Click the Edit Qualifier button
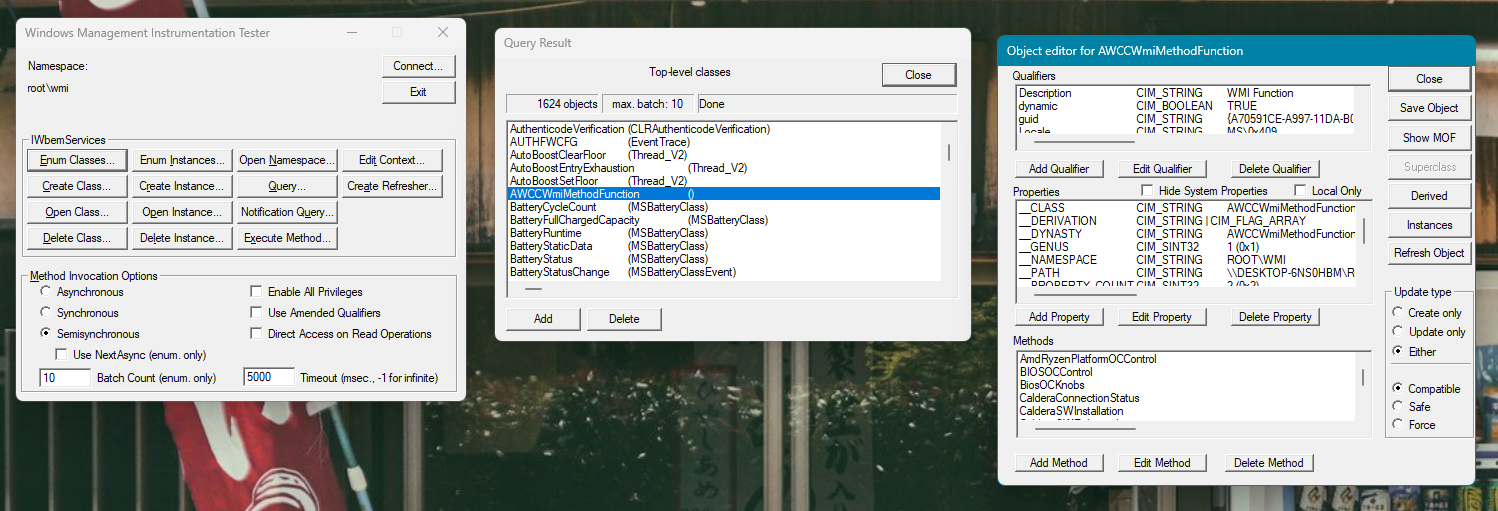Image resolution: width=1498 pixels, height=511 pixels. [x=1162, y=169]
